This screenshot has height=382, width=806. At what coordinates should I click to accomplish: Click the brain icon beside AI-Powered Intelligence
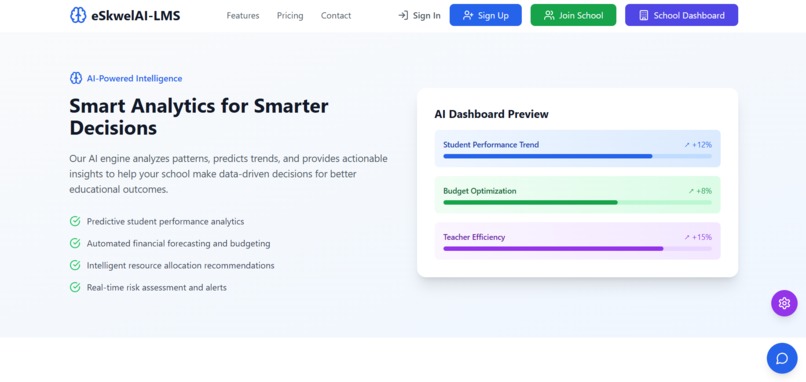[76, 78]
